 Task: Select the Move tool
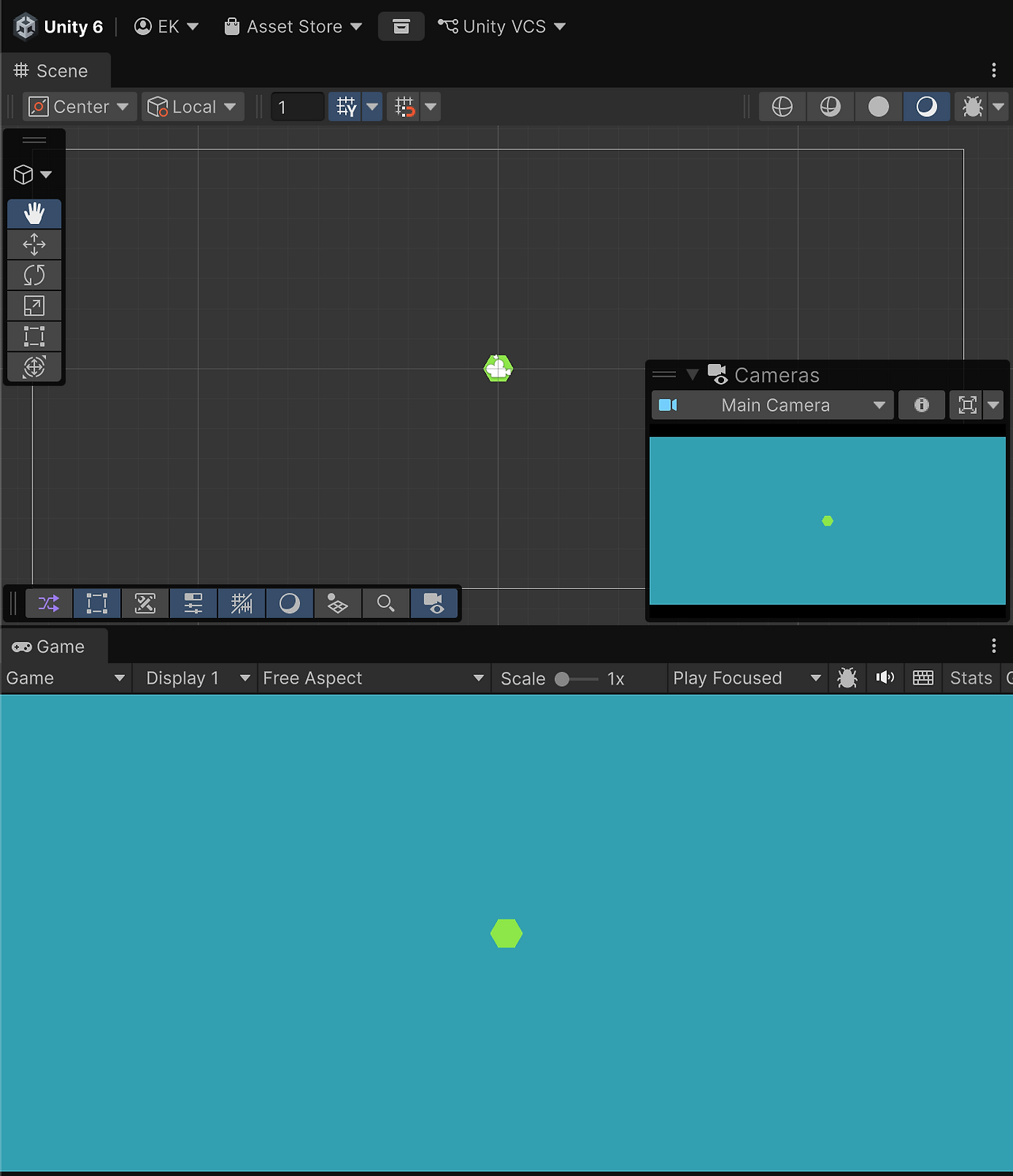[34, 245]
